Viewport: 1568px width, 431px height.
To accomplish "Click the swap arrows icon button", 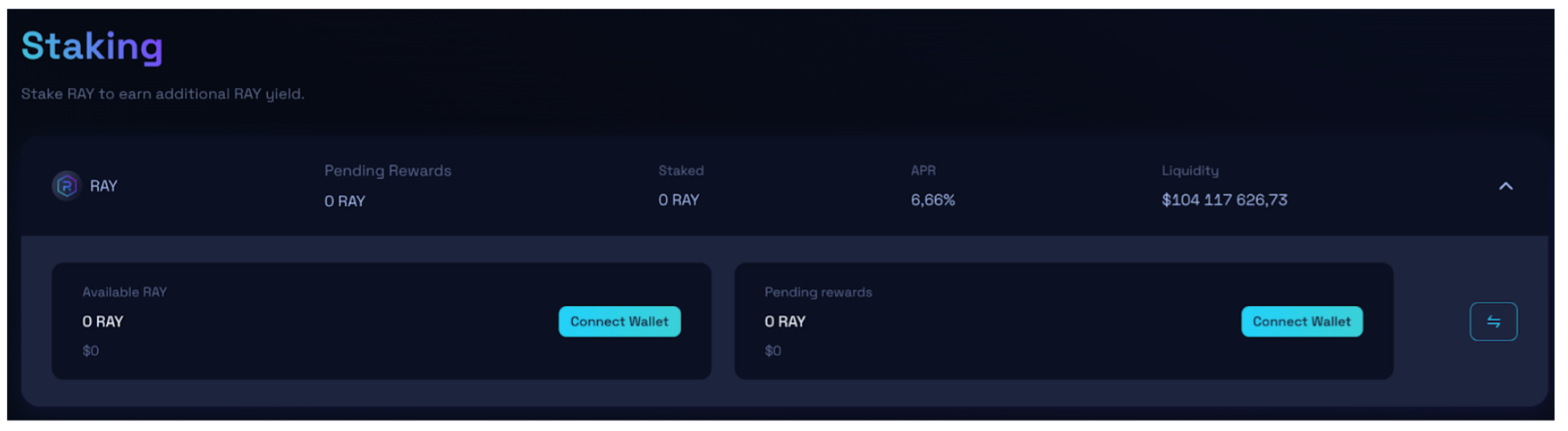I will (1492, 322).
